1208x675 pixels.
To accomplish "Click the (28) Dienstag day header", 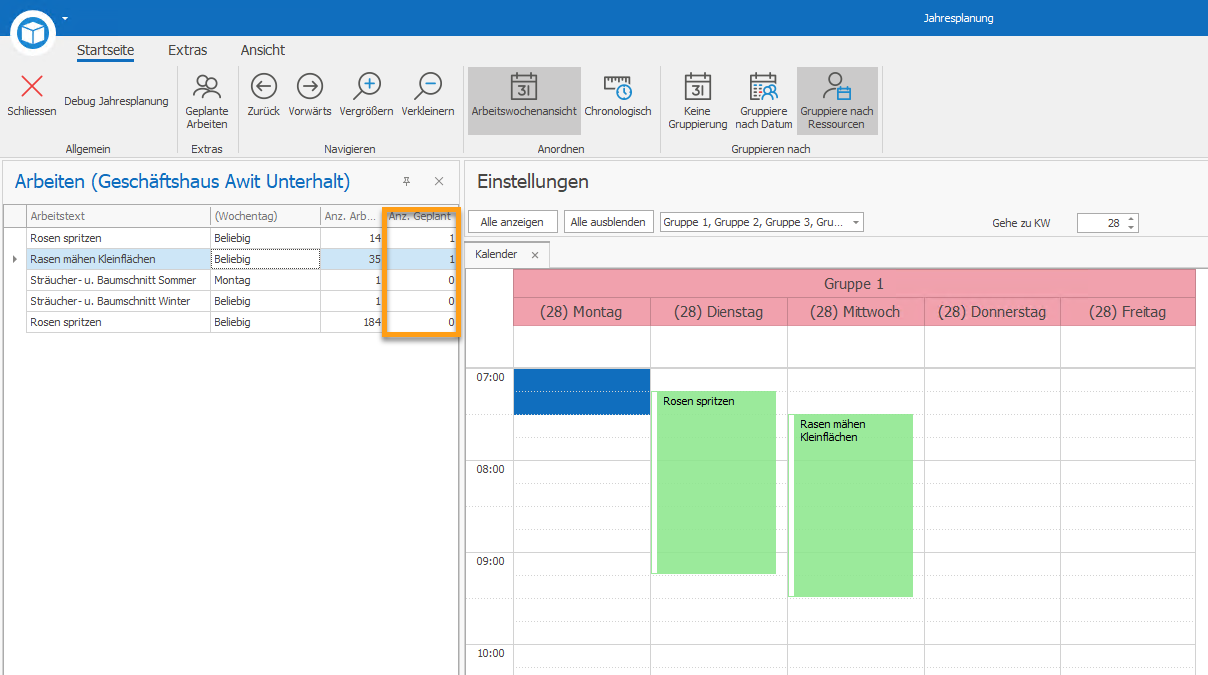I will (x=719, y=312).
